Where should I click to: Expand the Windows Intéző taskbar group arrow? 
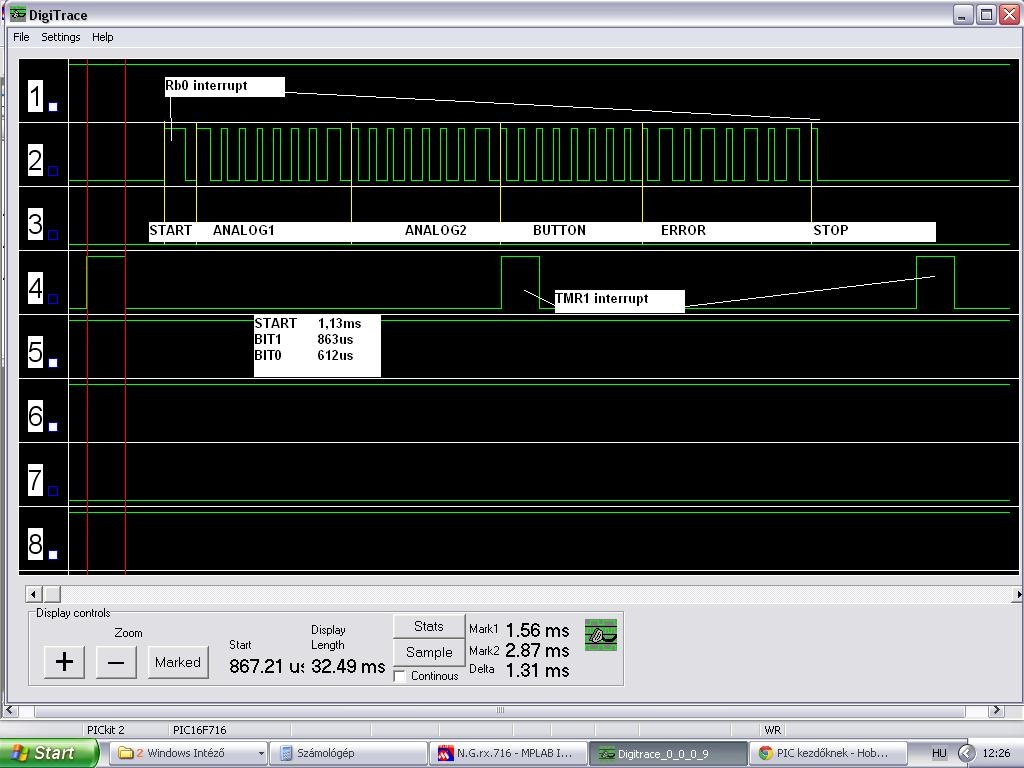261,754
